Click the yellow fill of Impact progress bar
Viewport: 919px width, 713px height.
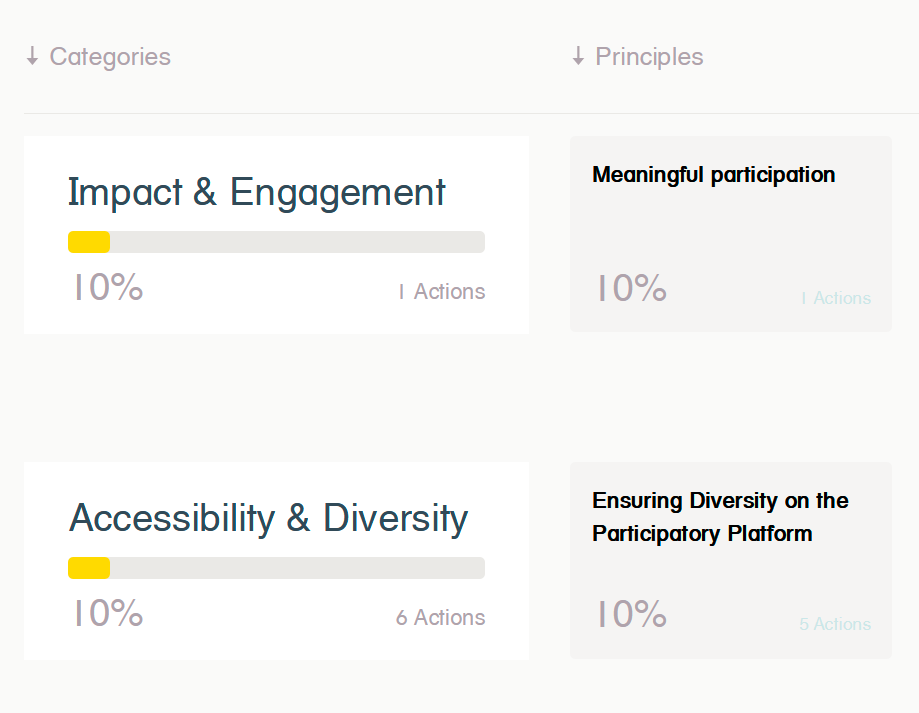click(89, 242)
